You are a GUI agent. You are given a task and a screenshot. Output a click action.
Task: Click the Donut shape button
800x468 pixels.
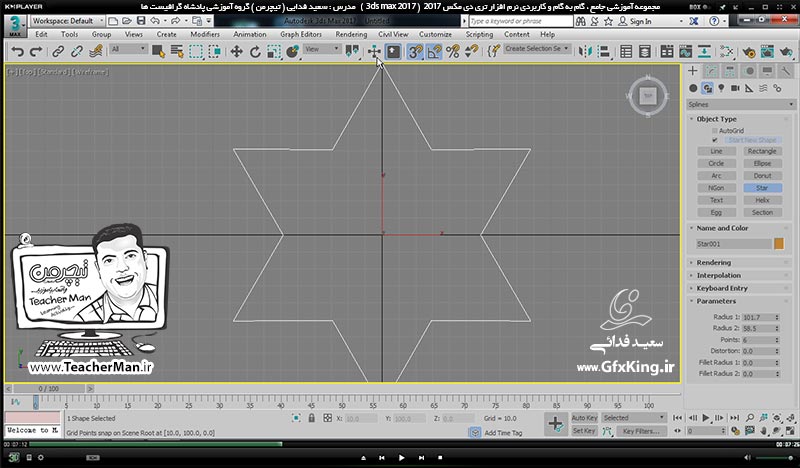click(x=762, y=176)
